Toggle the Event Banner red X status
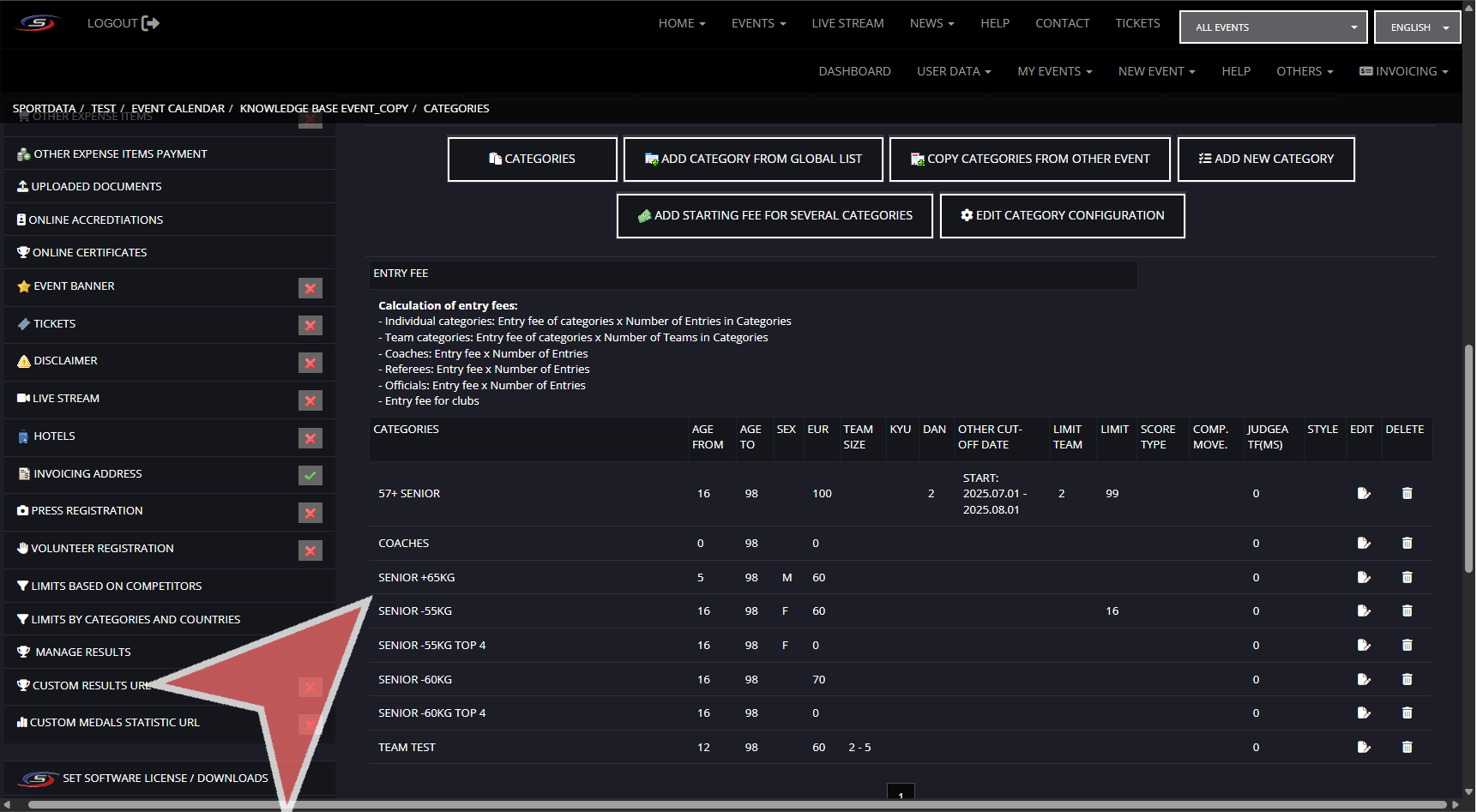 pos(310,288)
